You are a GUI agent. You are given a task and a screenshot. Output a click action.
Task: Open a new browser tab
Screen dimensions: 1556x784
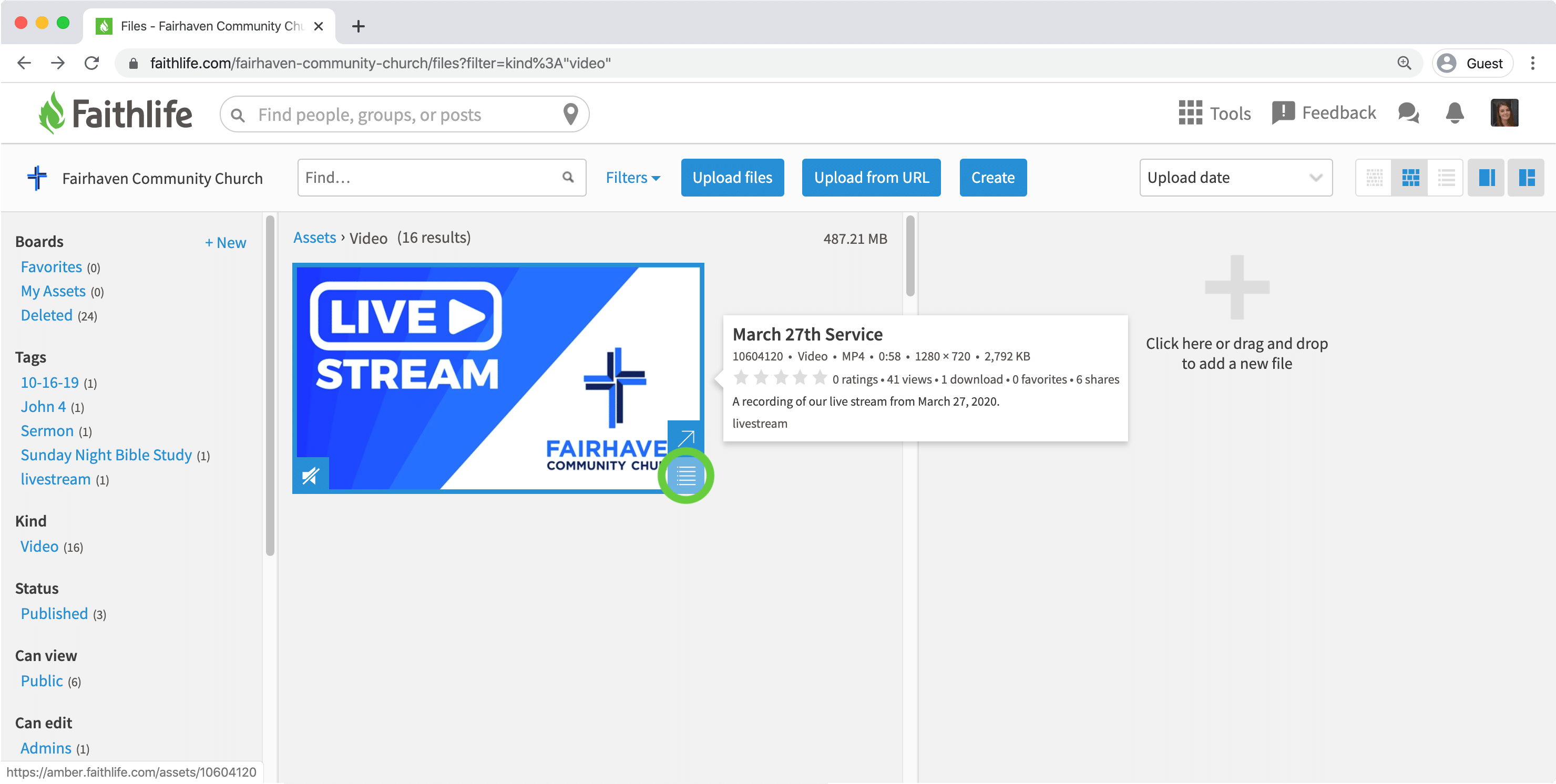tap(358, 26)
